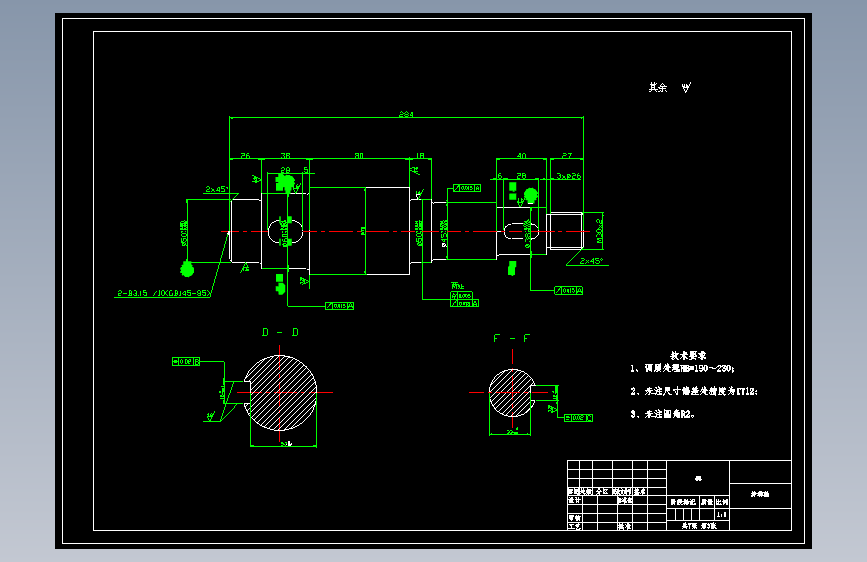Viewport: 867px width, 562px height.
Task: Click the right keyway slot on the shaft
Action: (x=520, y=231)
